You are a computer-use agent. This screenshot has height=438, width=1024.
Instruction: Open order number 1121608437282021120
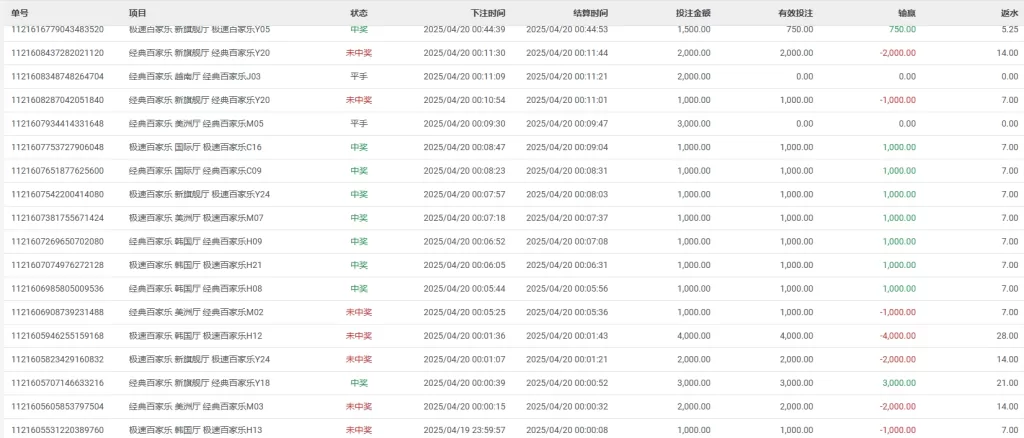point(57,53)
